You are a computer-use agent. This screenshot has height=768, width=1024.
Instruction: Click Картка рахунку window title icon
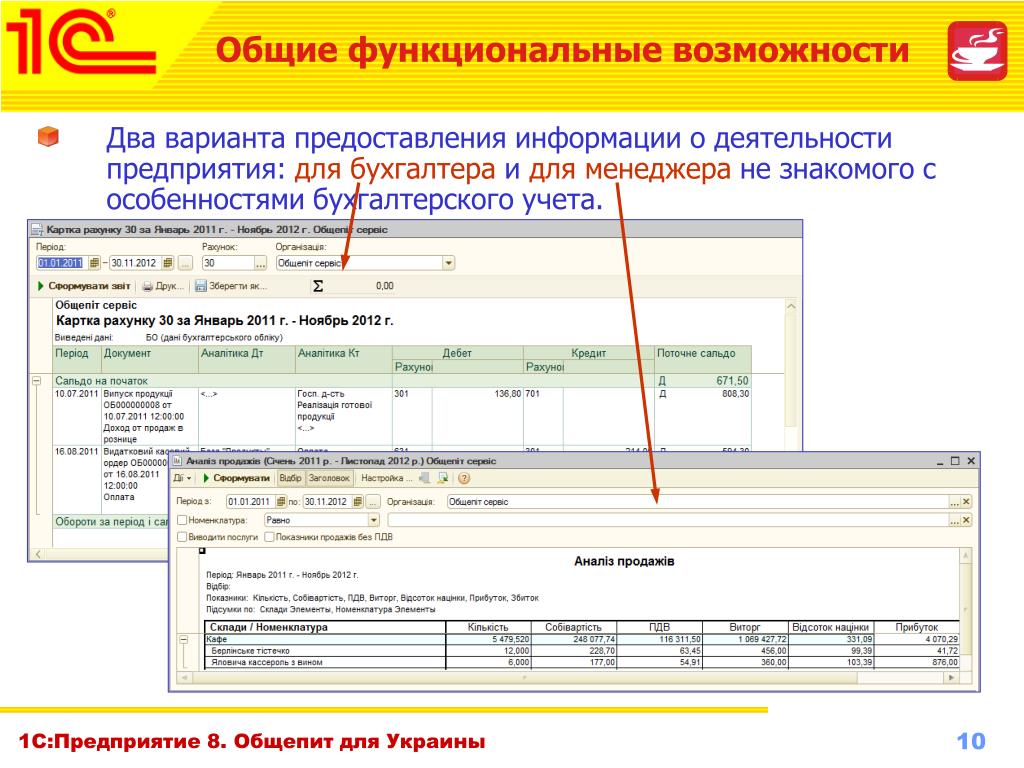37,229
